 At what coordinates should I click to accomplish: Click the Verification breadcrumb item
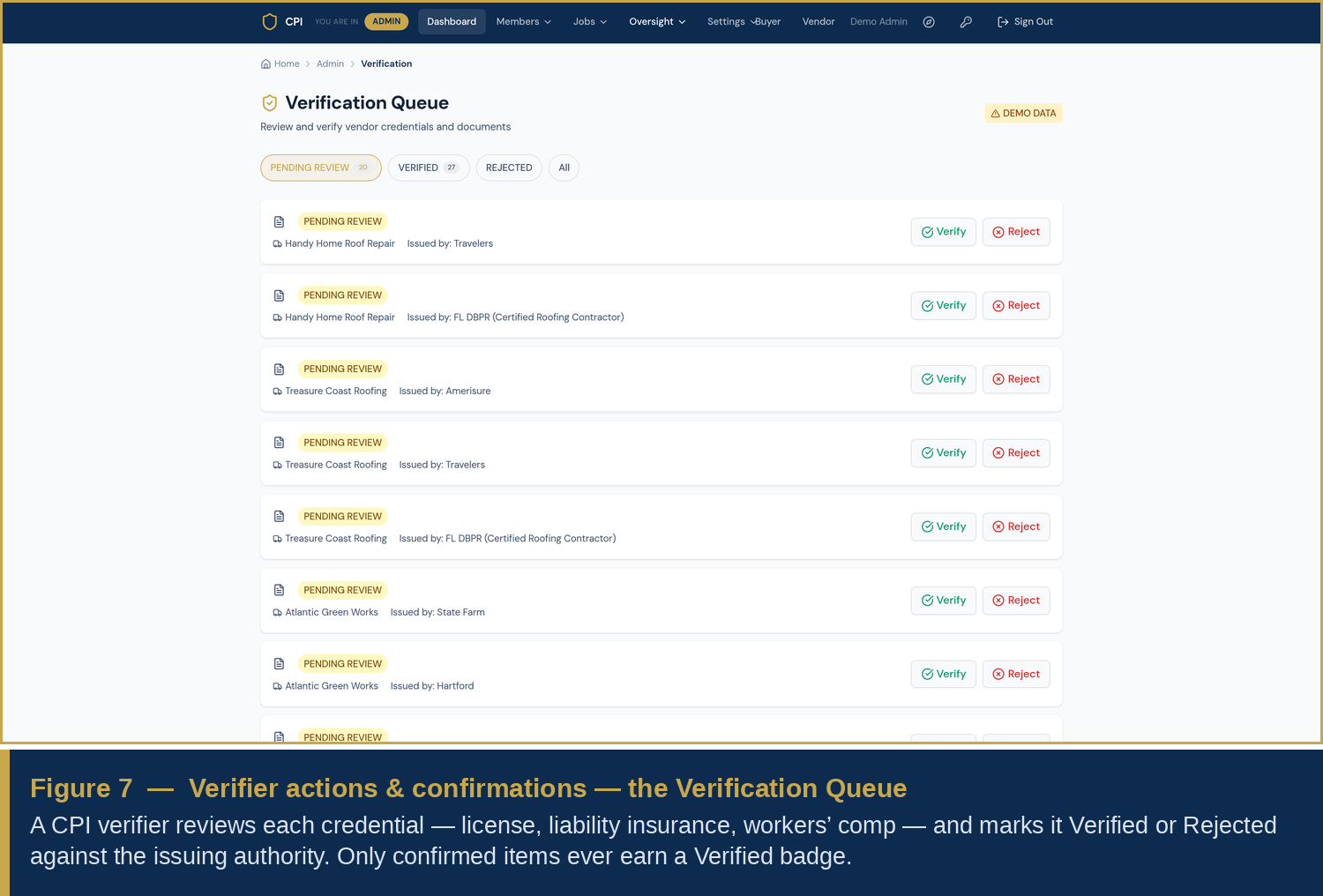[386, 64]
